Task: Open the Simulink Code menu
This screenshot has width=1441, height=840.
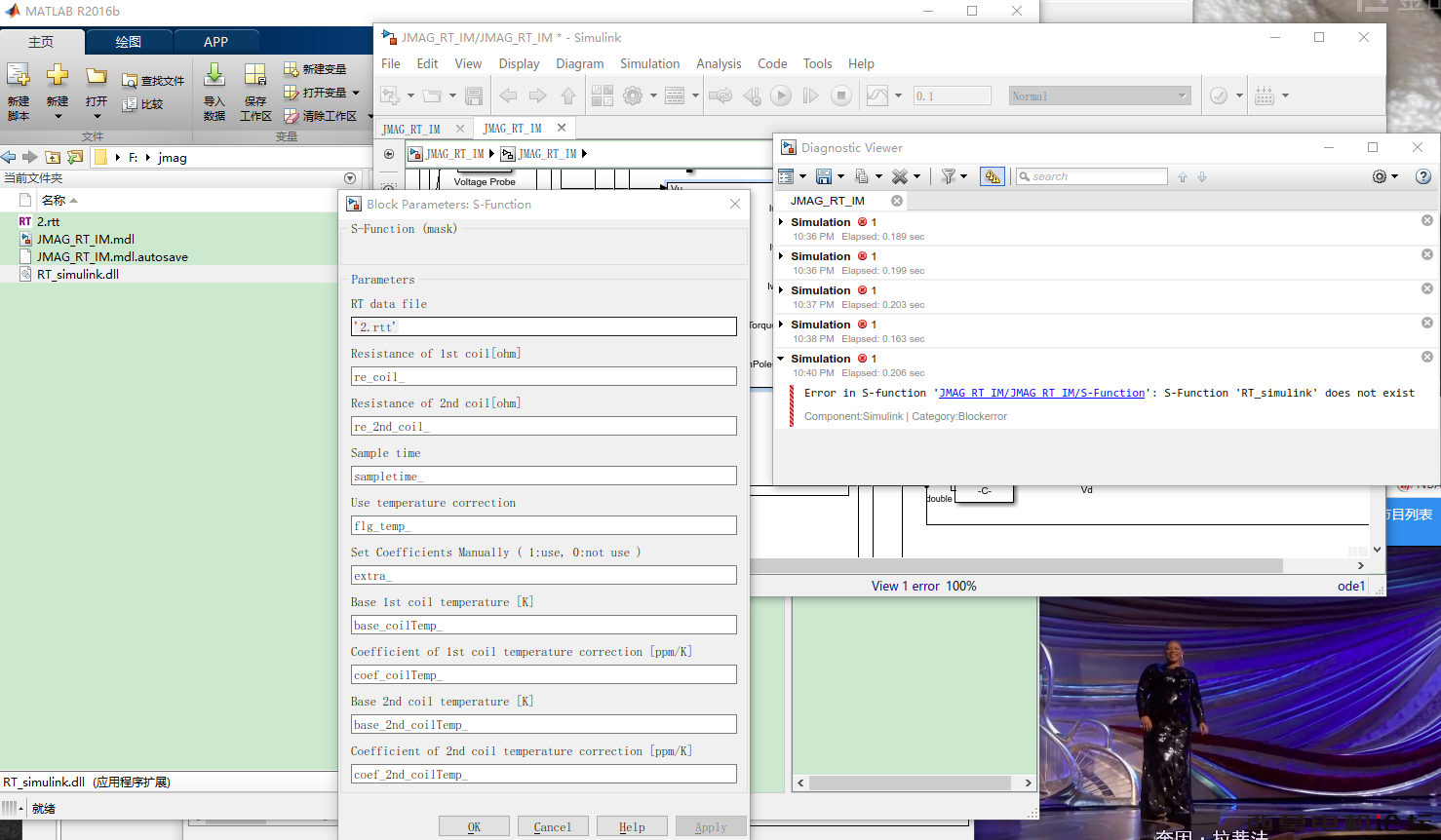Action: 772,63
